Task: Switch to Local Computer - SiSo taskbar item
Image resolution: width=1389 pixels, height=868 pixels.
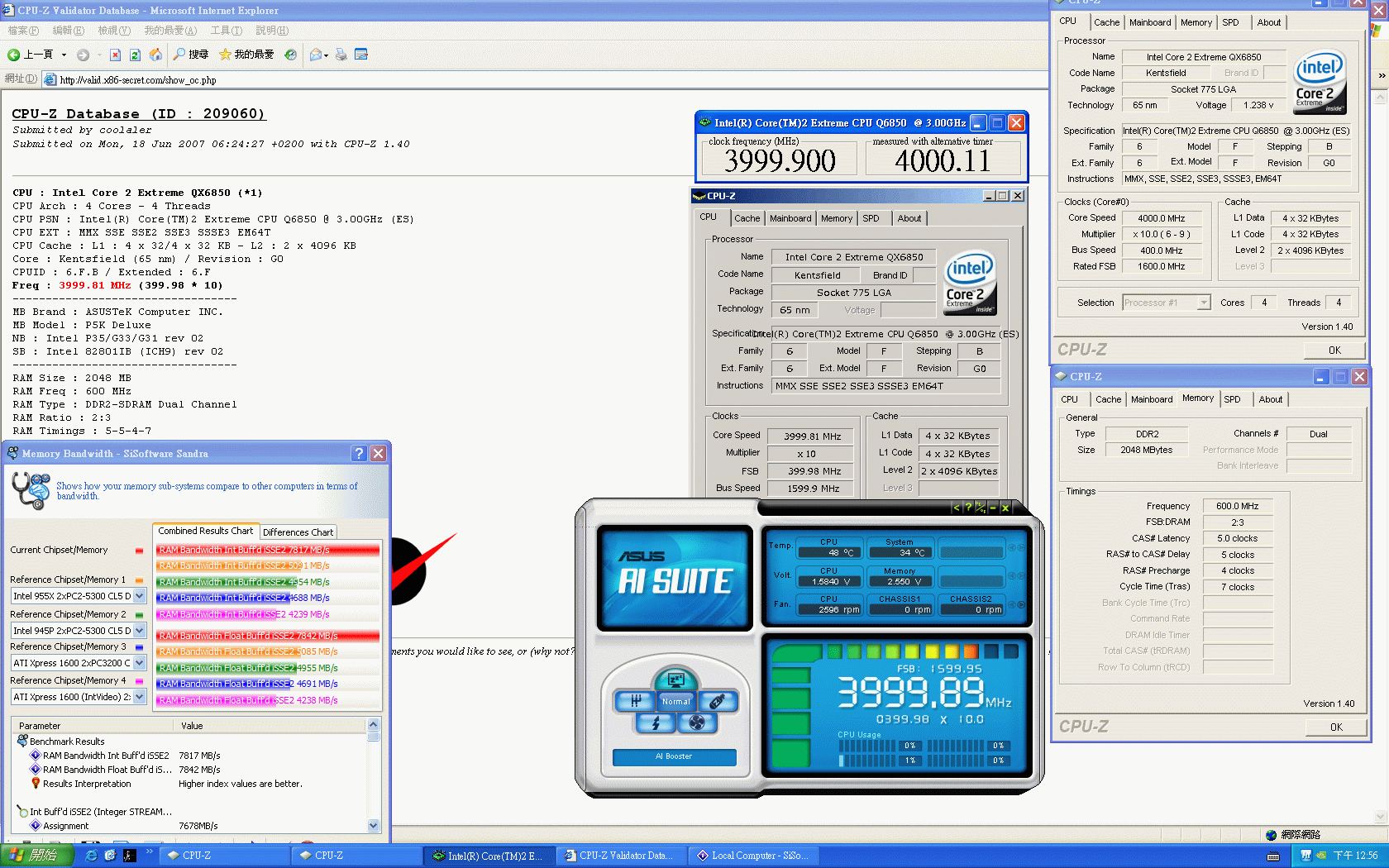Action: pyautogui.click(x=754, y=856)
